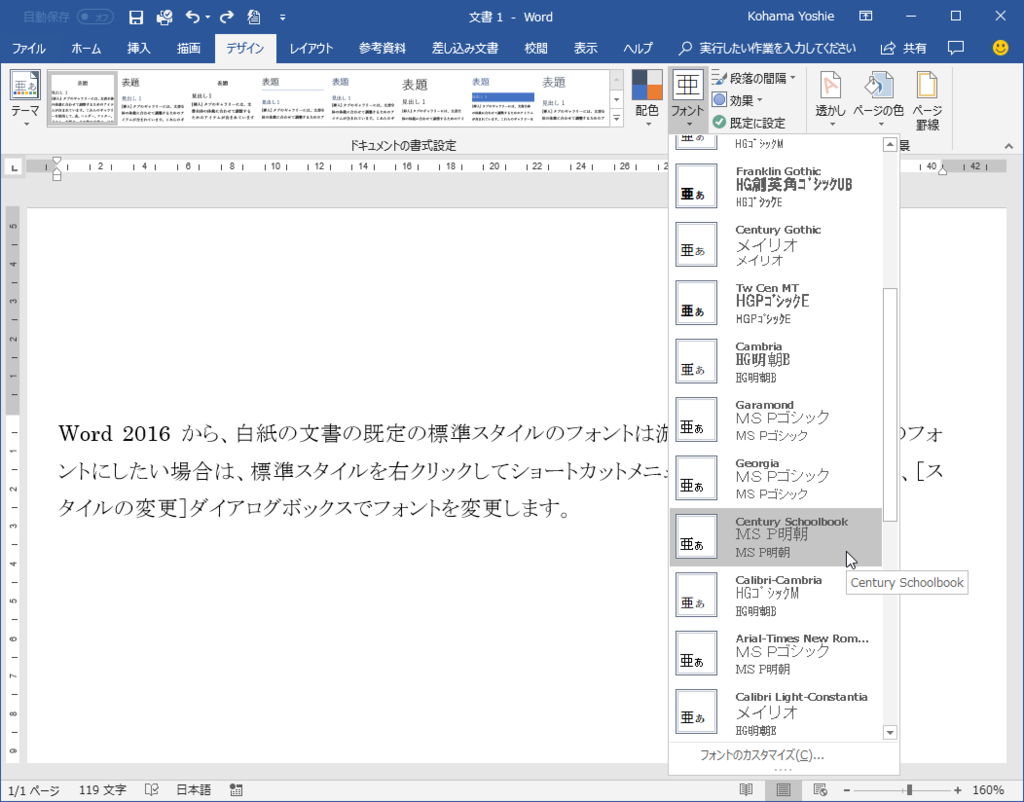Click the page count 1/1 ページ status
Image resolution: width=1024 pixels, height=802 pixels.
coord(33,790)
